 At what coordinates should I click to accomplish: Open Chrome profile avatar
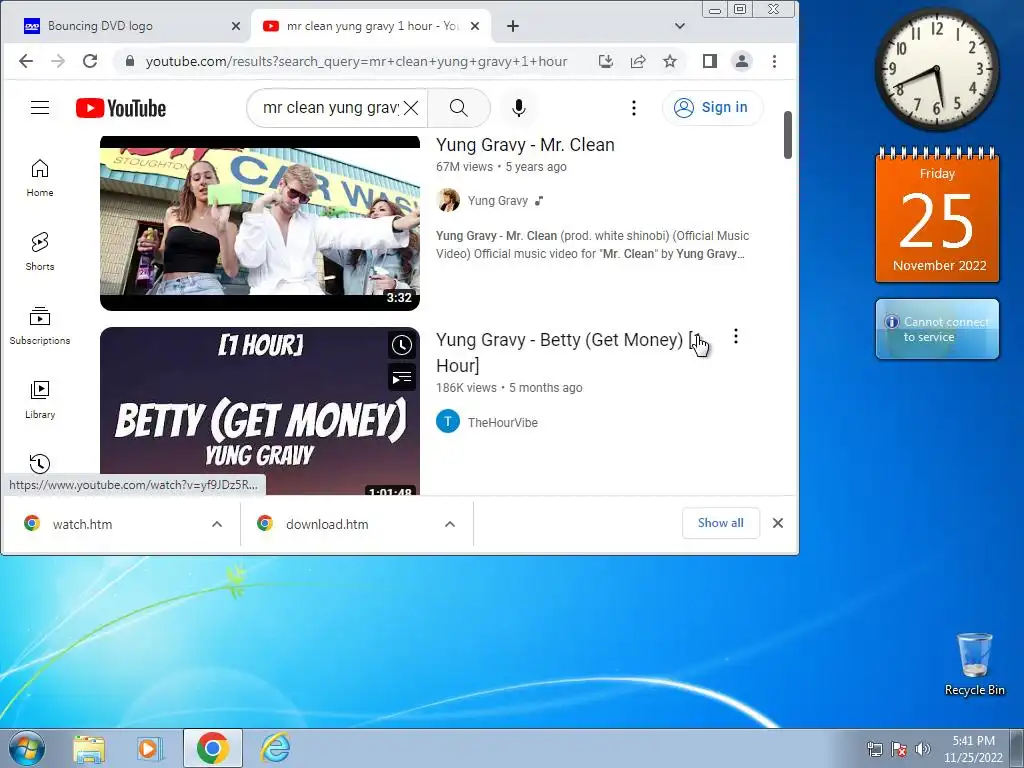742,61
